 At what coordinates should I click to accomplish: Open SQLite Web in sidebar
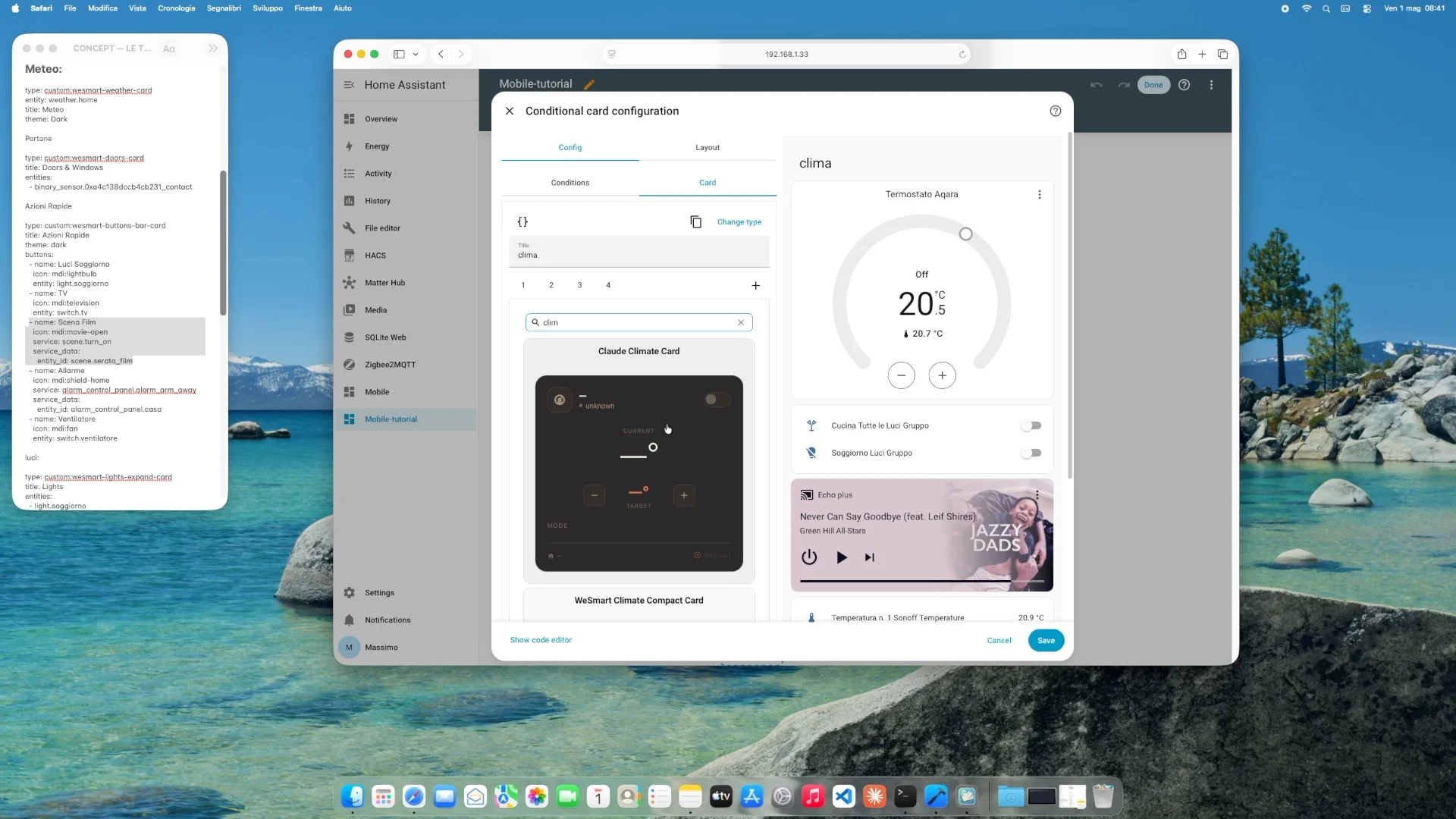(406, 337)
